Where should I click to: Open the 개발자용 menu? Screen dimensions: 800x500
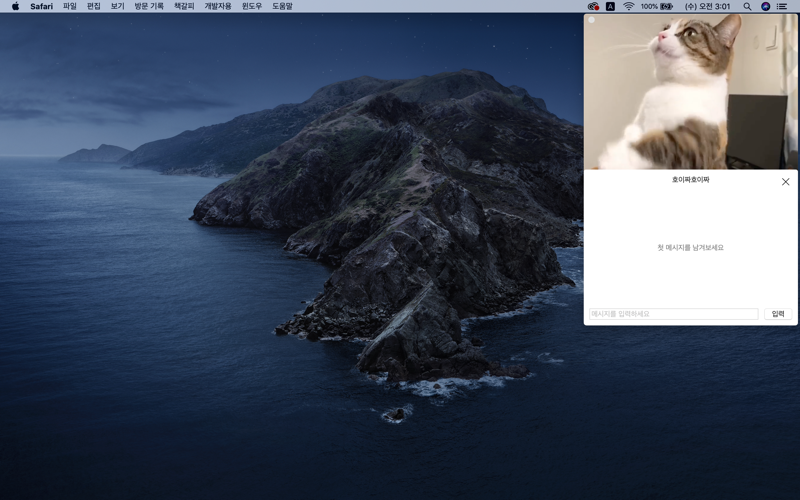tap(218, 6)
